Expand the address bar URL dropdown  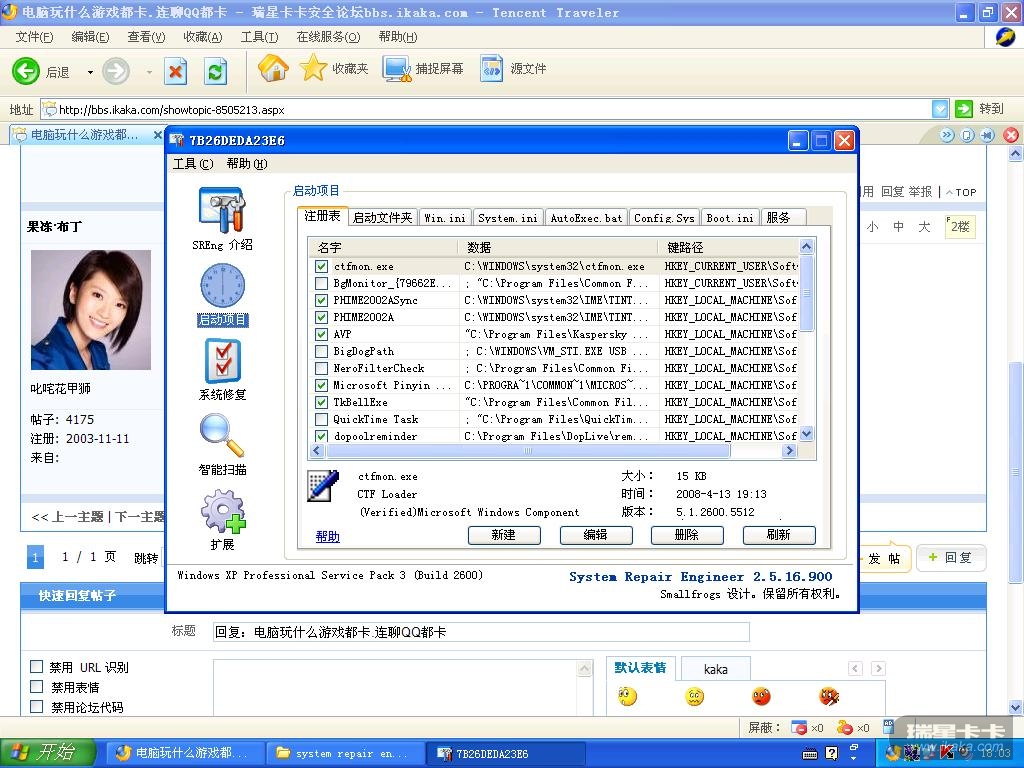pos(940,109)
